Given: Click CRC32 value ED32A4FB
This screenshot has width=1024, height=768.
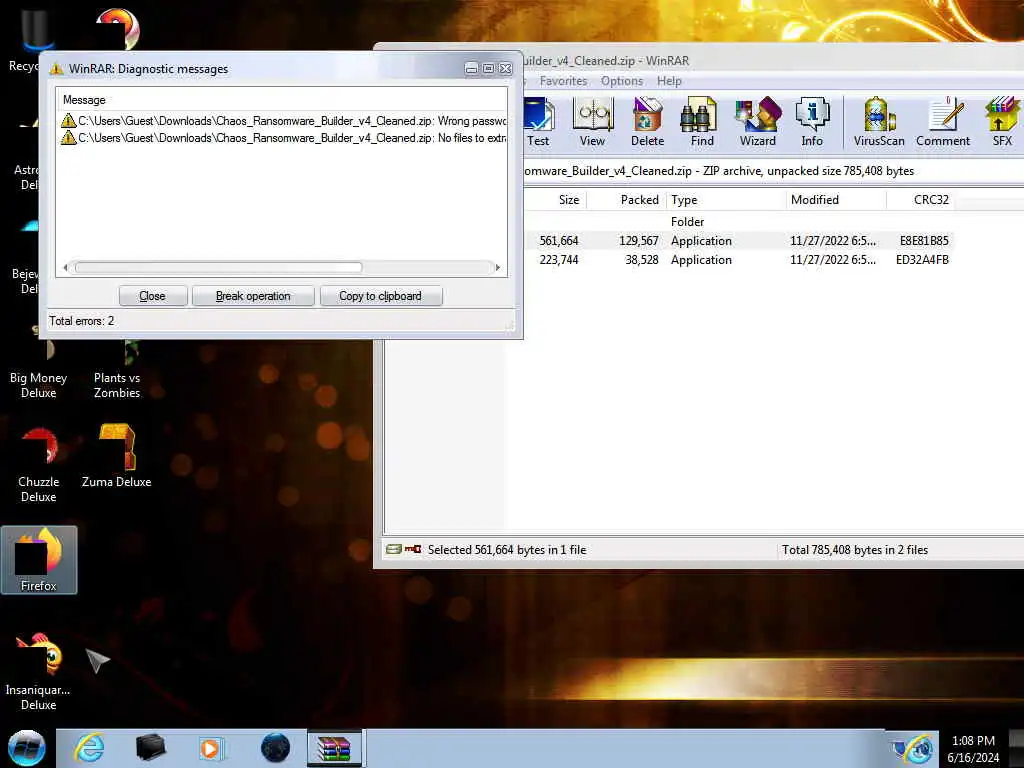Looking at the screenshot, I should coord(922,259).
